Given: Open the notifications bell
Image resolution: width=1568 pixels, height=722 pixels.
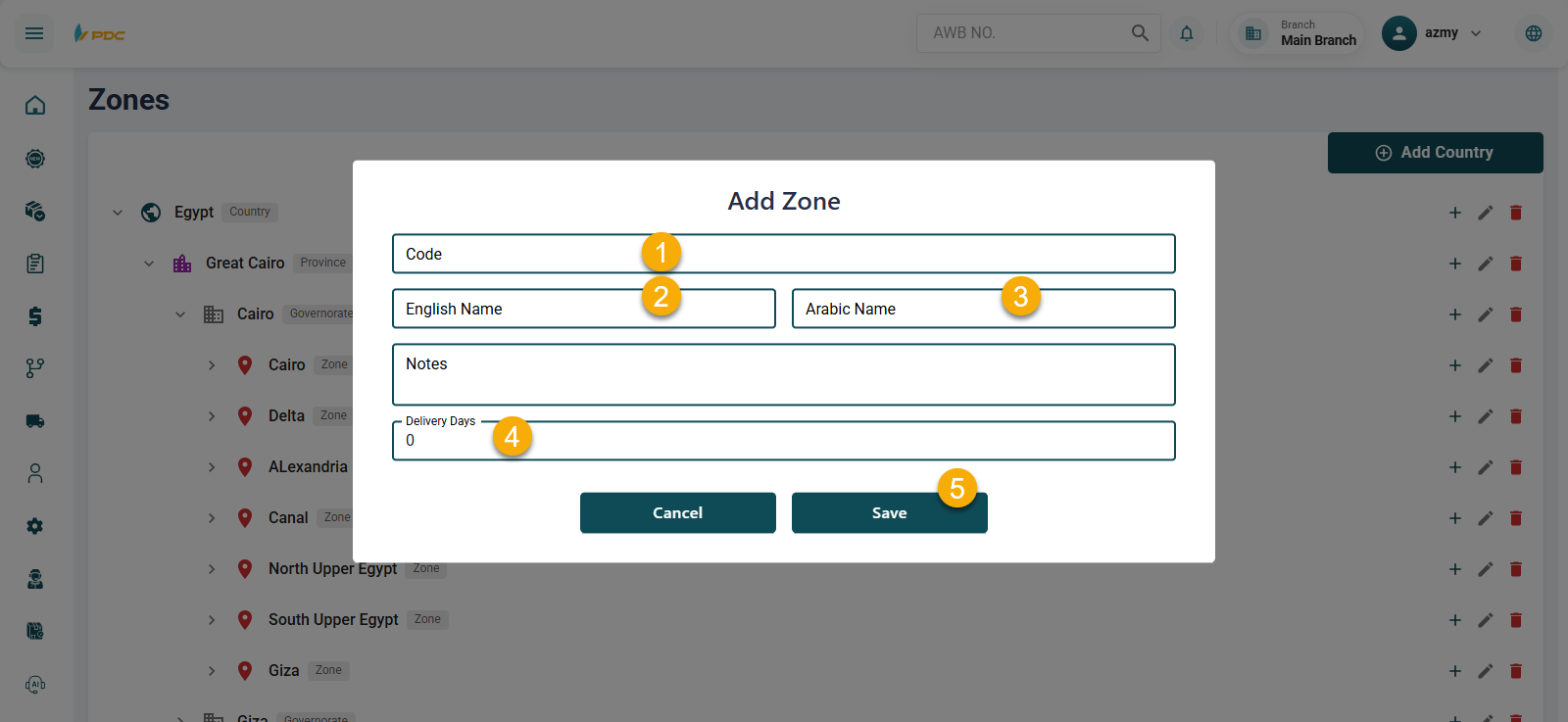Looking at the screenshot, I should pos(1187,33).
